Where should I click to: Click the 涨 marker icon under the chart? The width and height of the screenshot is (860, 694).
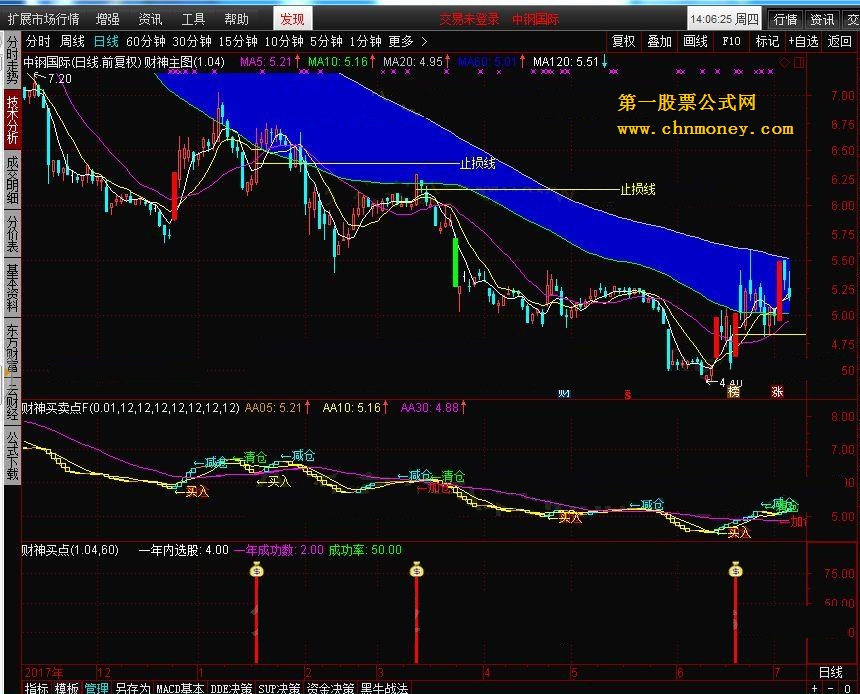click(777, 392)
